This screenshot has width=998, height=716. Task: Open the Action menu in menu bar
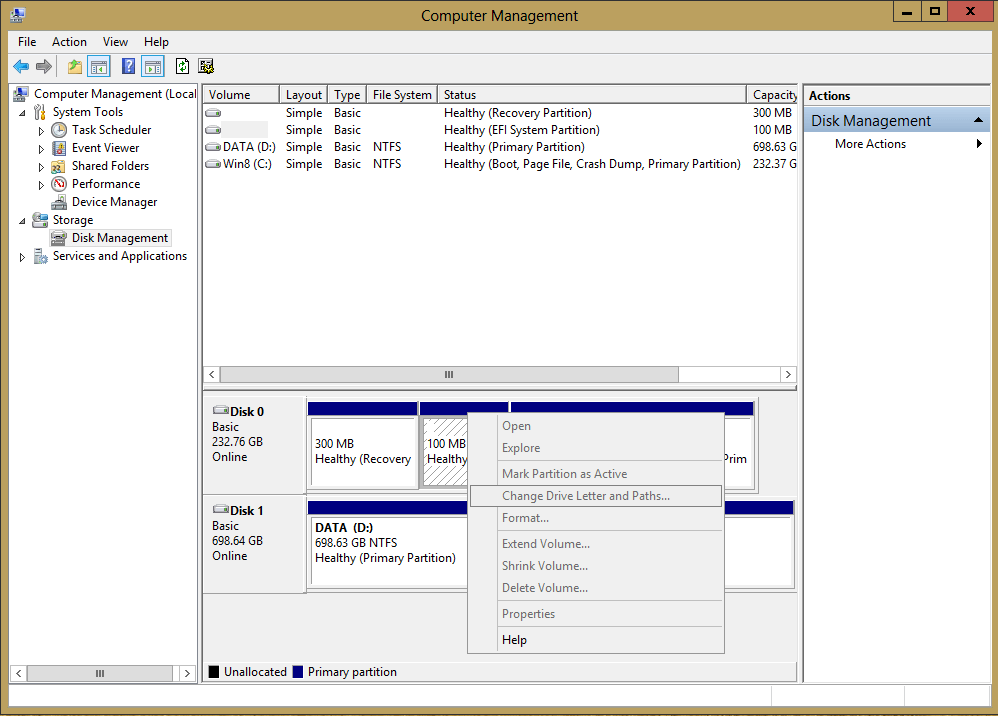(69, 42)
